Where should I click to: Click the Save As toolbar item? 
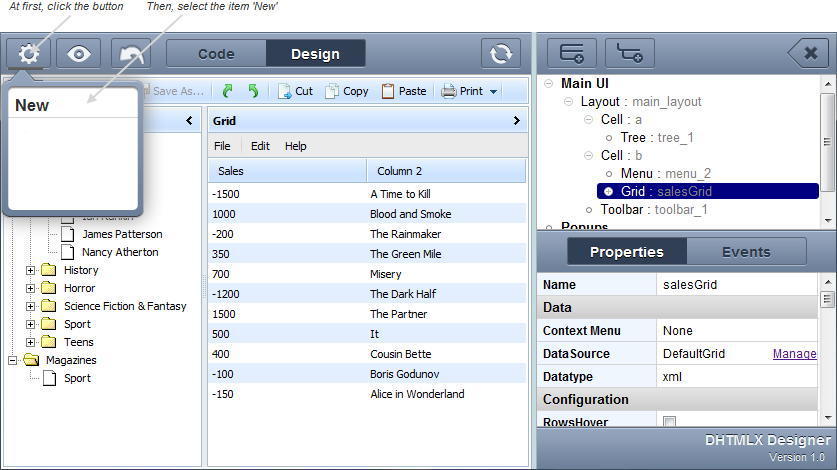(173, 91)
